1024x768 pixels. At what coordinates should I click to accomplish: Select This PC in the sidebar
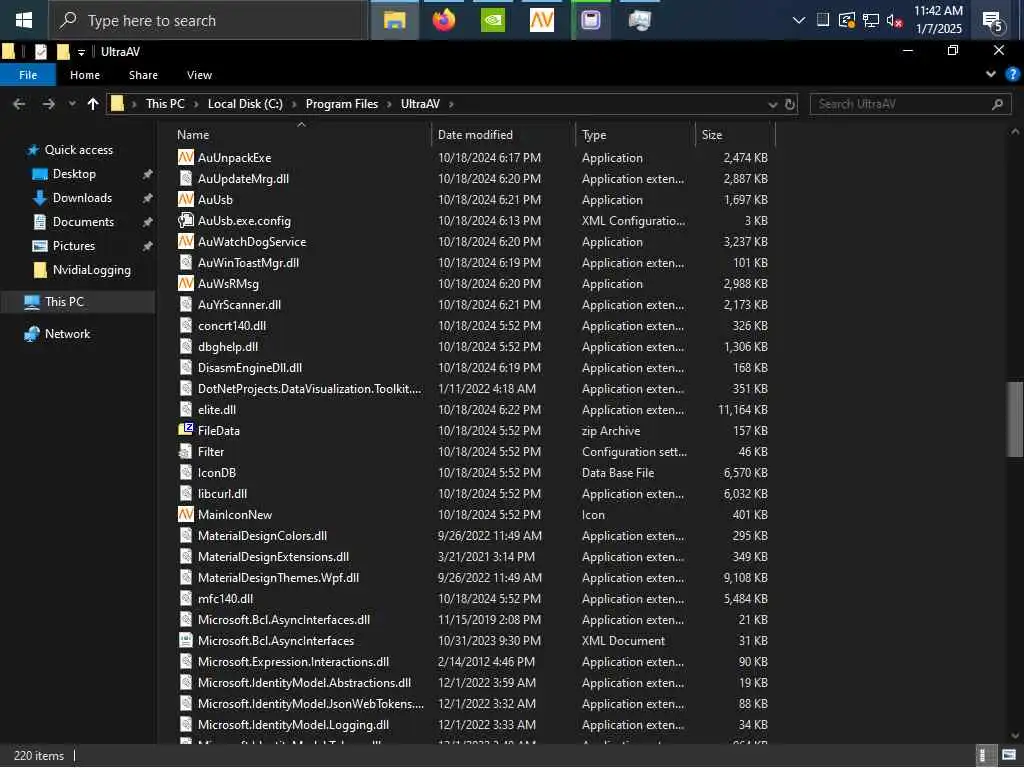64,301
